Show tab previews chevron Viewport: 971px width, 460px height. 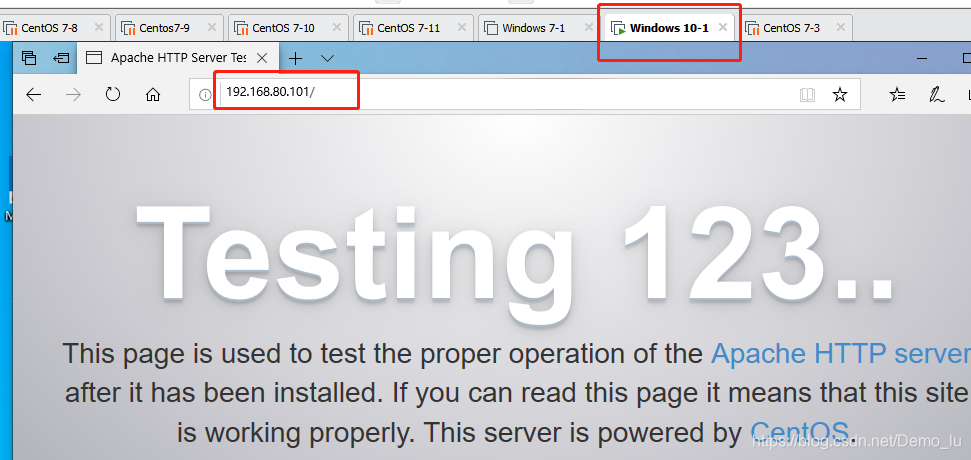point(328,58)
